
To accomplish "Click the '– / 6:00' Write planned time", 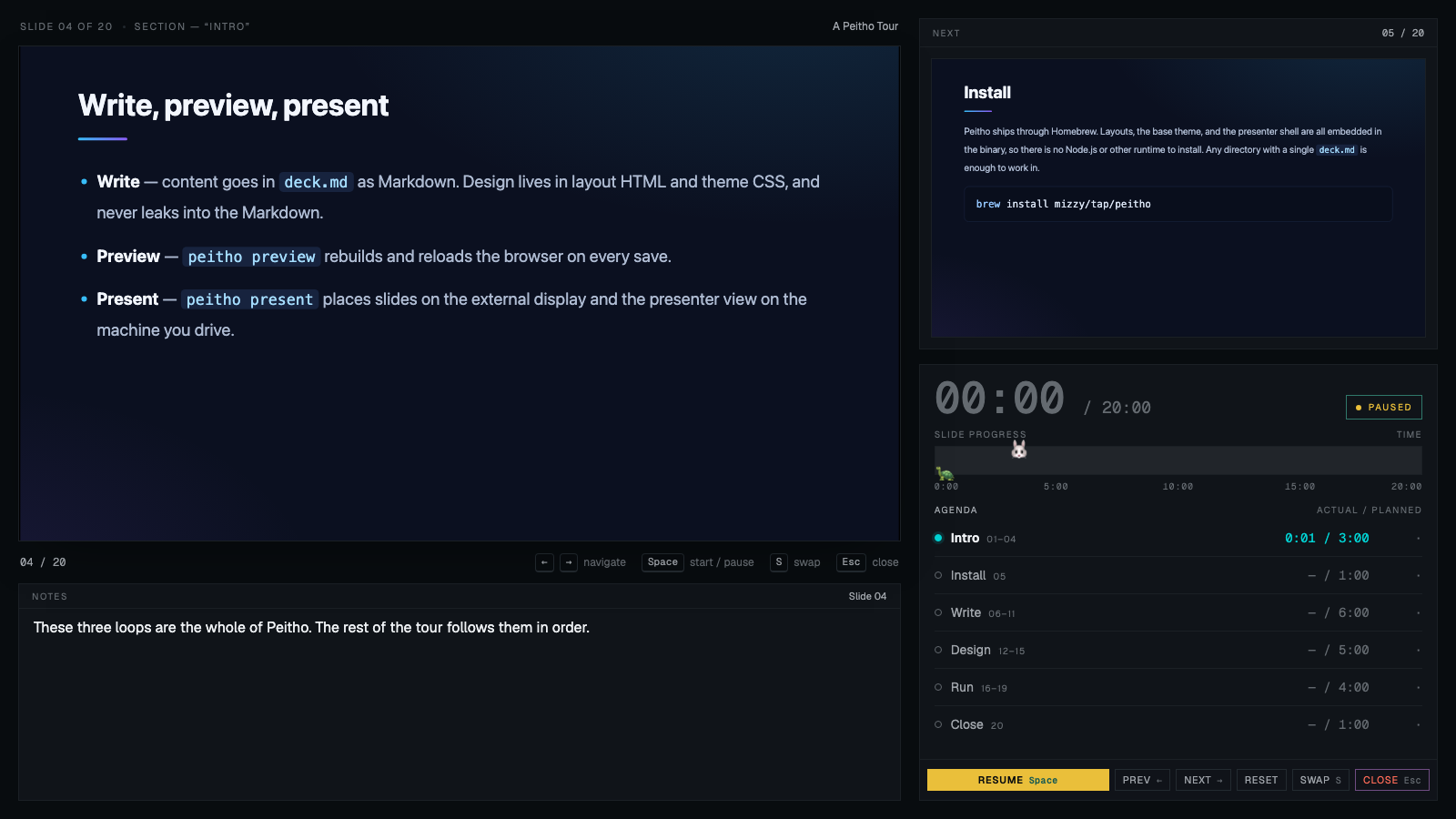I will click(x=1339, y=612).
